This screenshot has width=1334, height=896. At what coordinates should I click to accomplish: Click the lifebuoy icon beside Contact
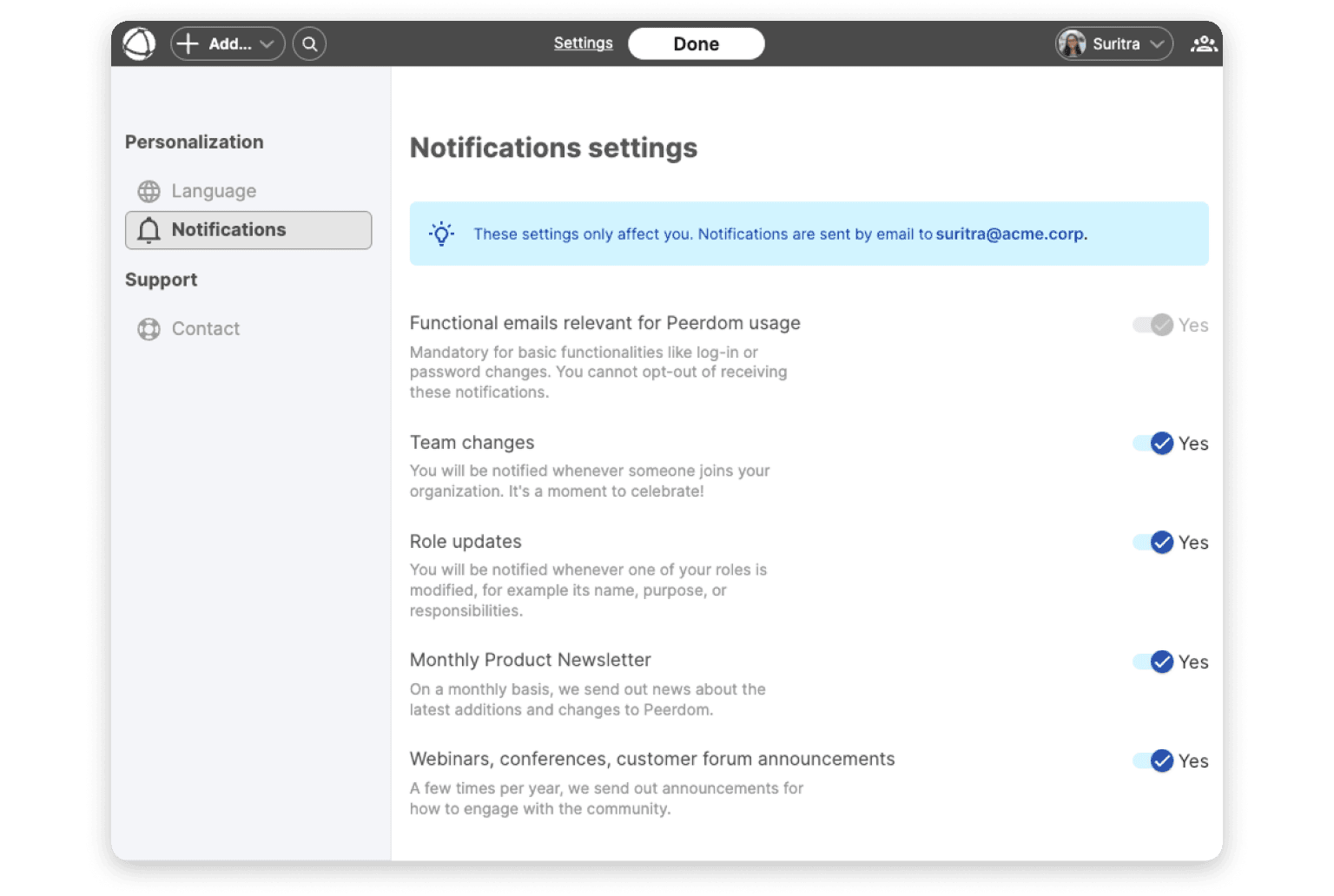(x=149, y=329)
